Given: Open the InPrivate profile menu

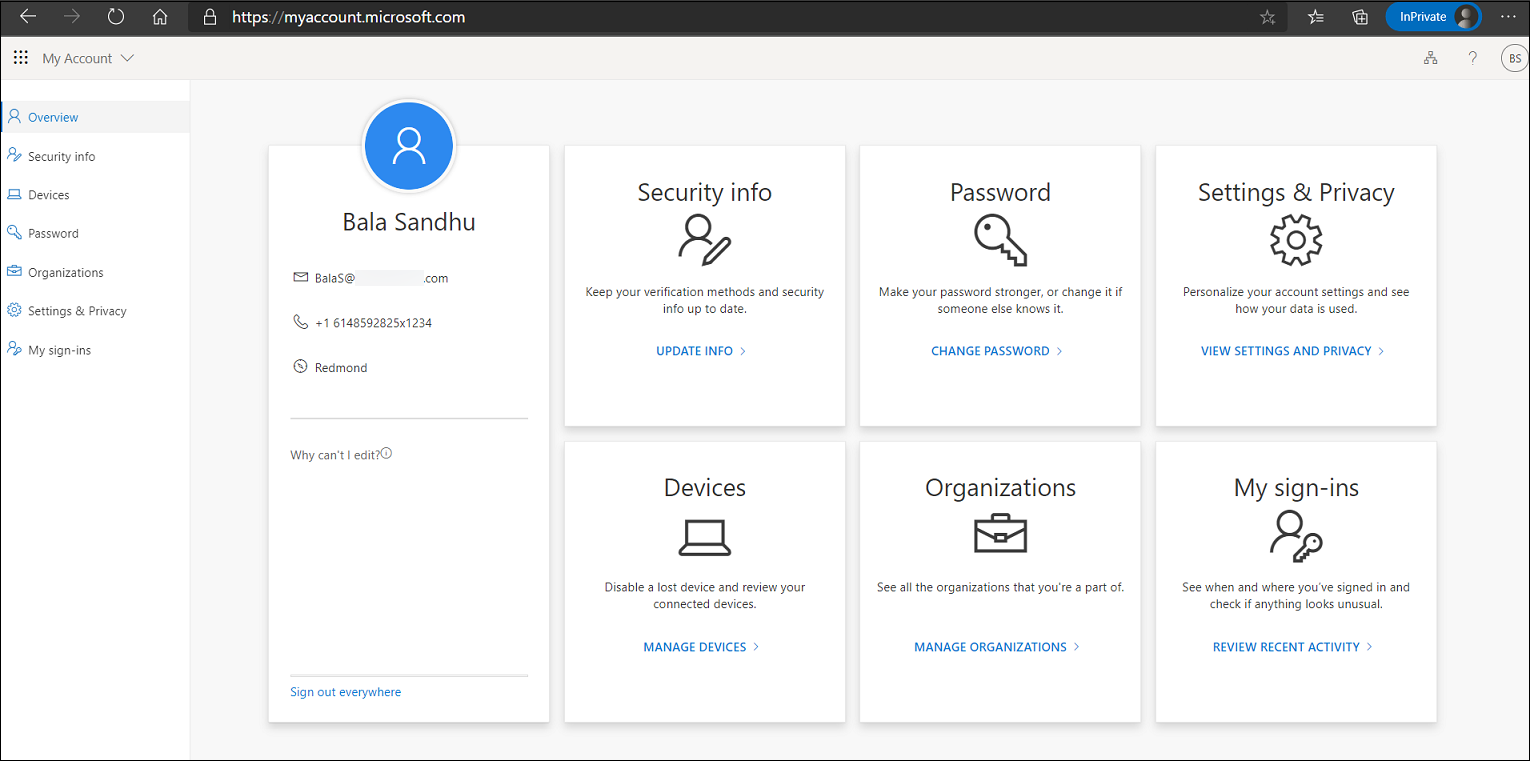Looking at the screenshot, I should (x=1432, y=17).
